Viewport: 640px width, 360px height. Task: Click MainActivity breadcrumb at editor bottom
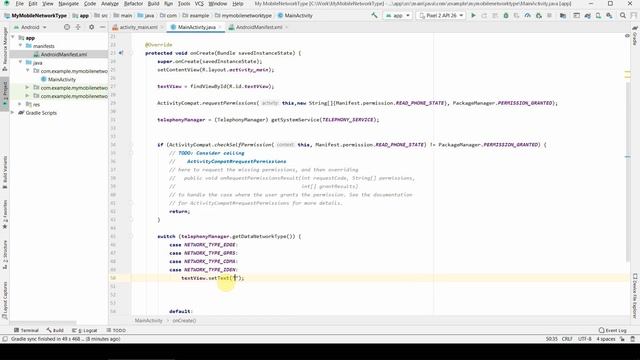click(149, 320)
